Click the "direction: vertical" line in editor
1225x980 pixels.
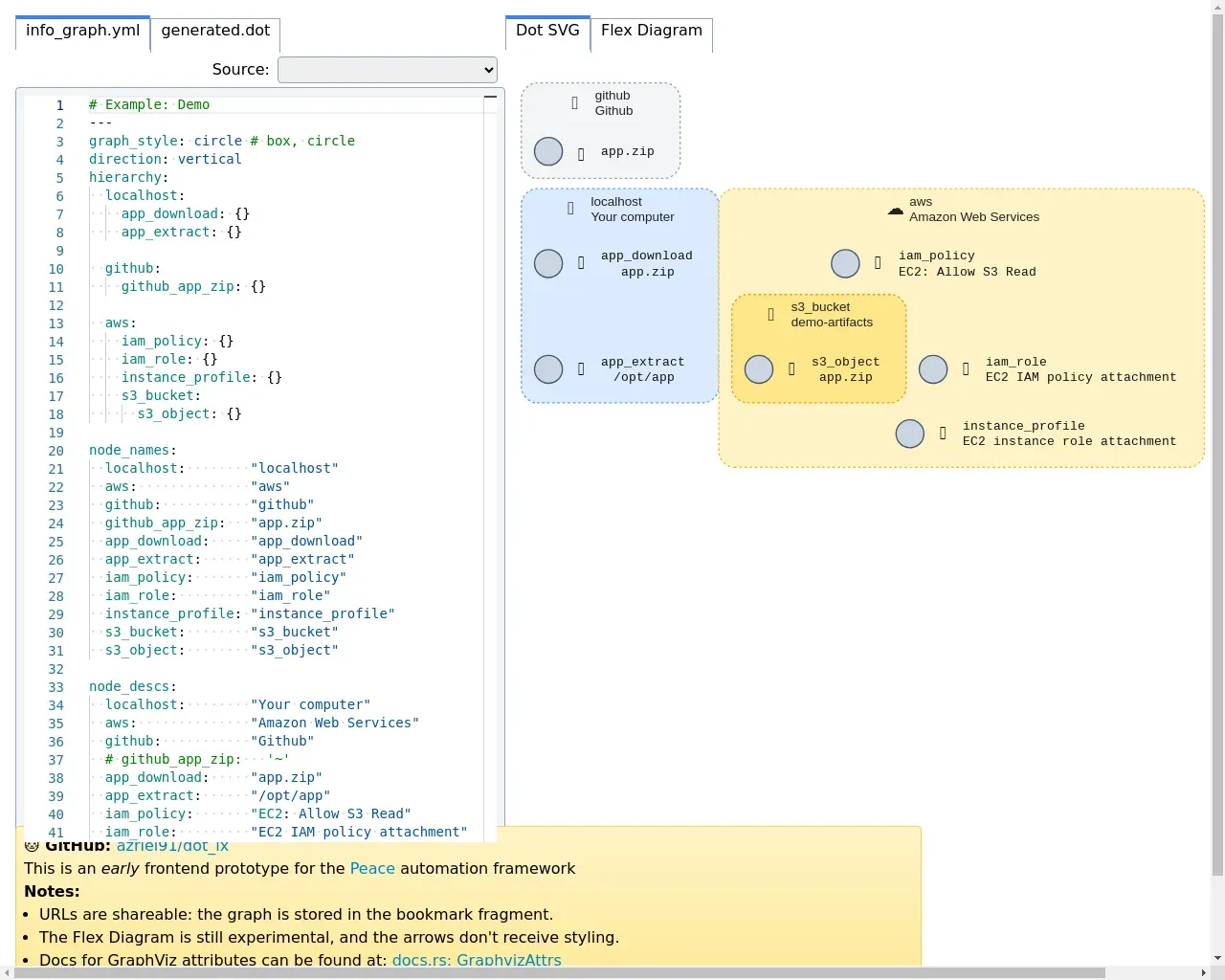point(166,160)
